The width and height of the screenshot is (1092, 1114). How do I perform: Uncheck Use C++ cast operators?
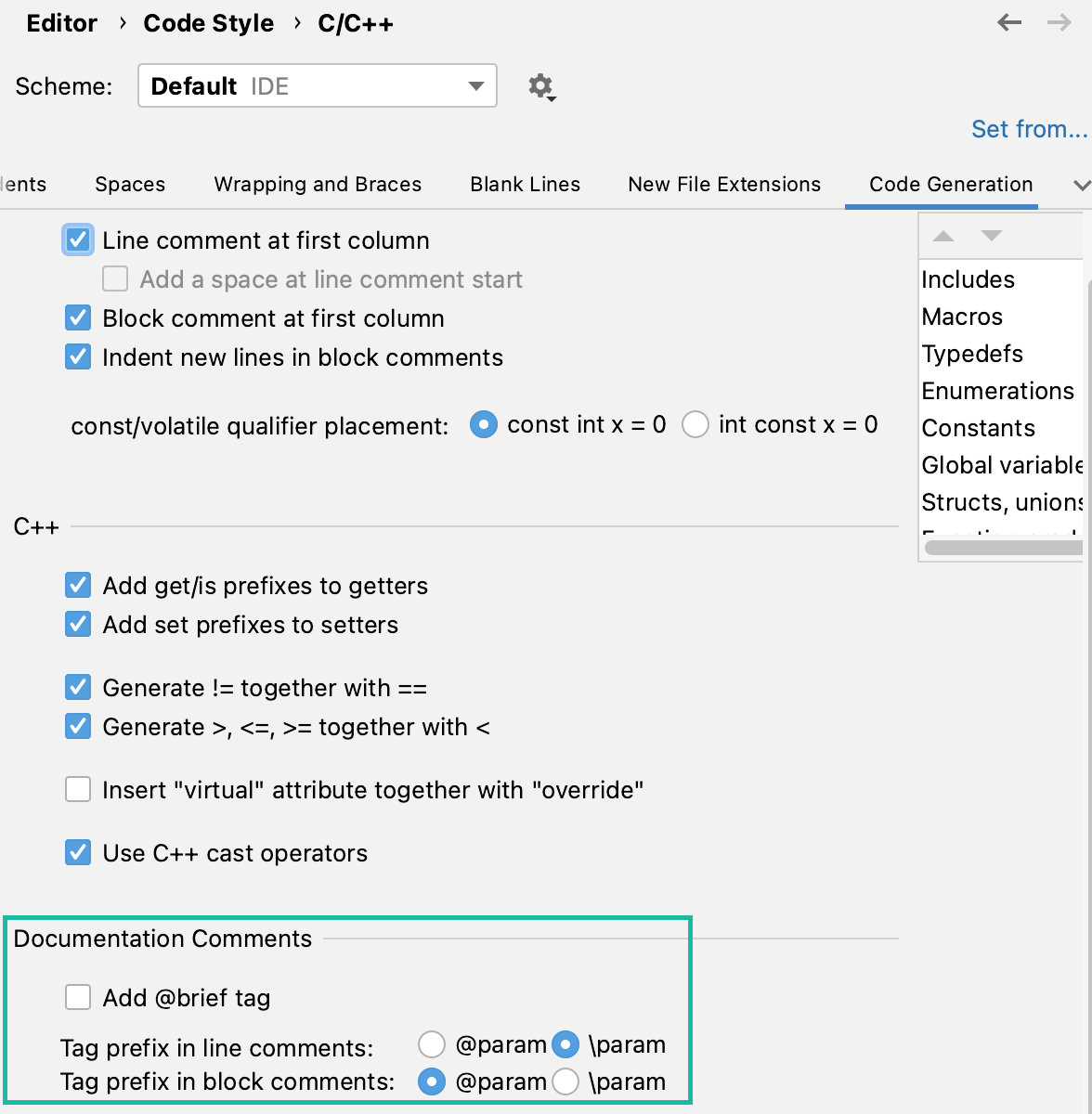pos(78,852)
